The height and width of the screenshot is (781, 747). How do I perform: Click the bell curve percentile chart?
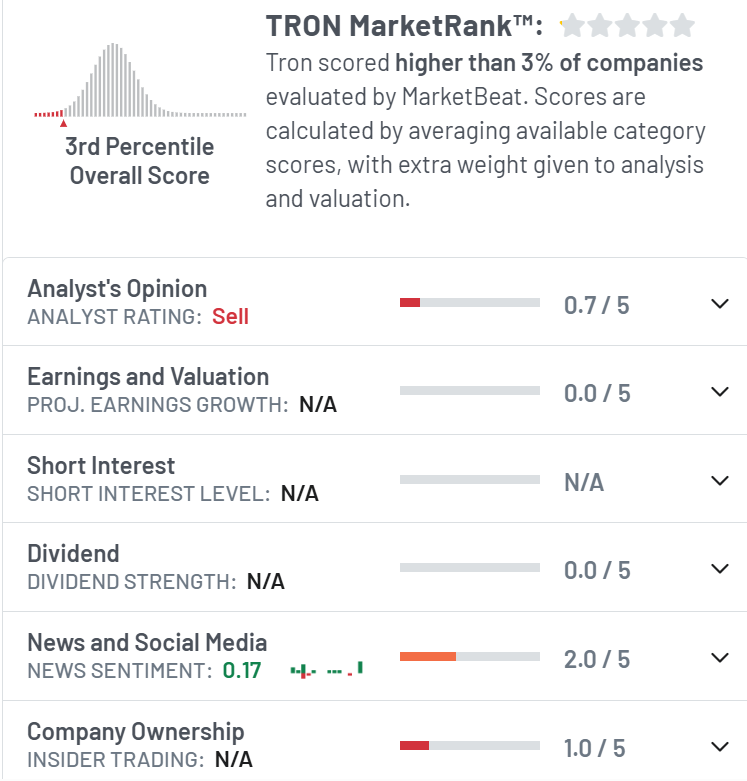click(x=139, y=82)
